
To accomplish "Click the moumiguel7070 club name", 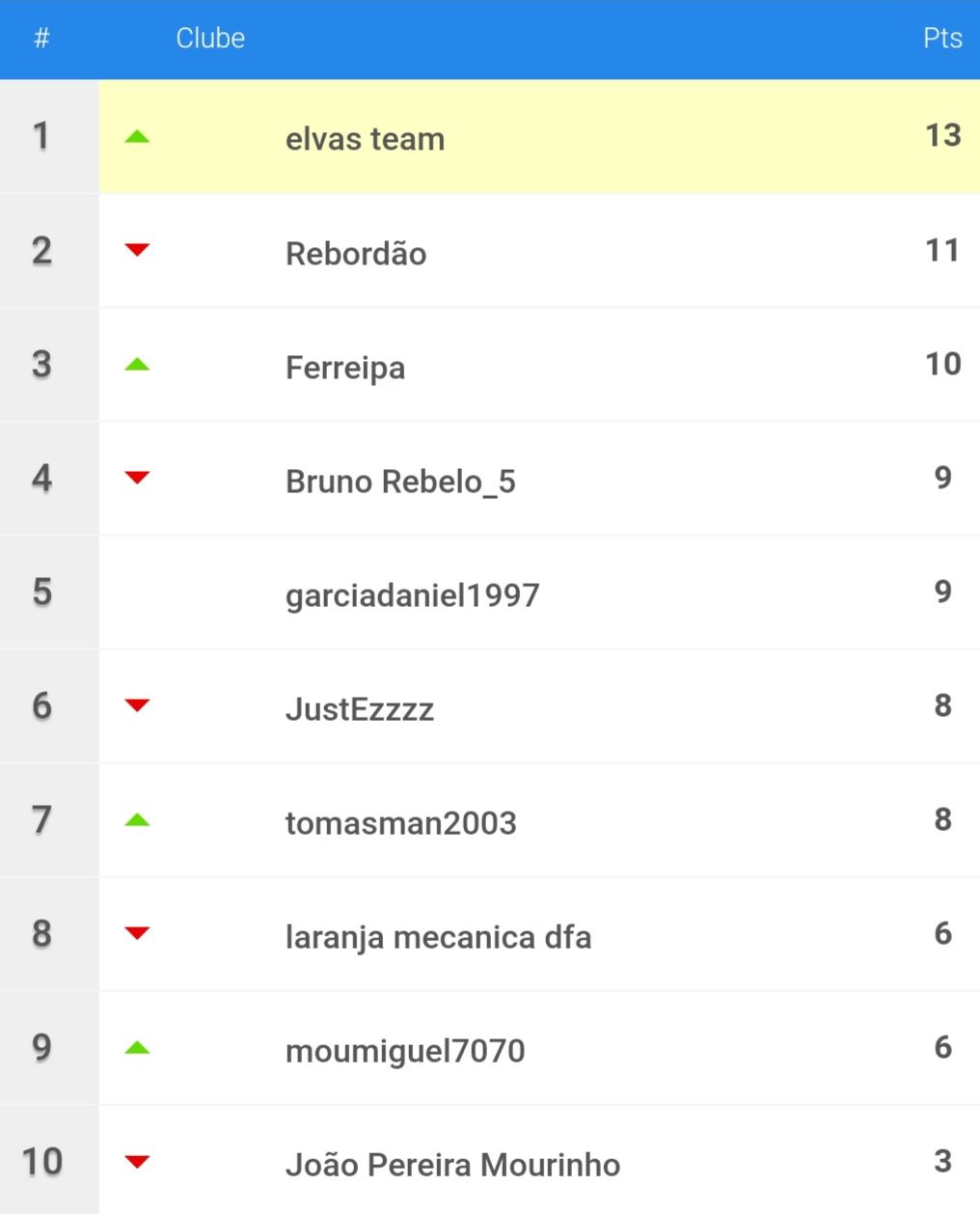I will pyautogui.click(x=405, y=1051).
